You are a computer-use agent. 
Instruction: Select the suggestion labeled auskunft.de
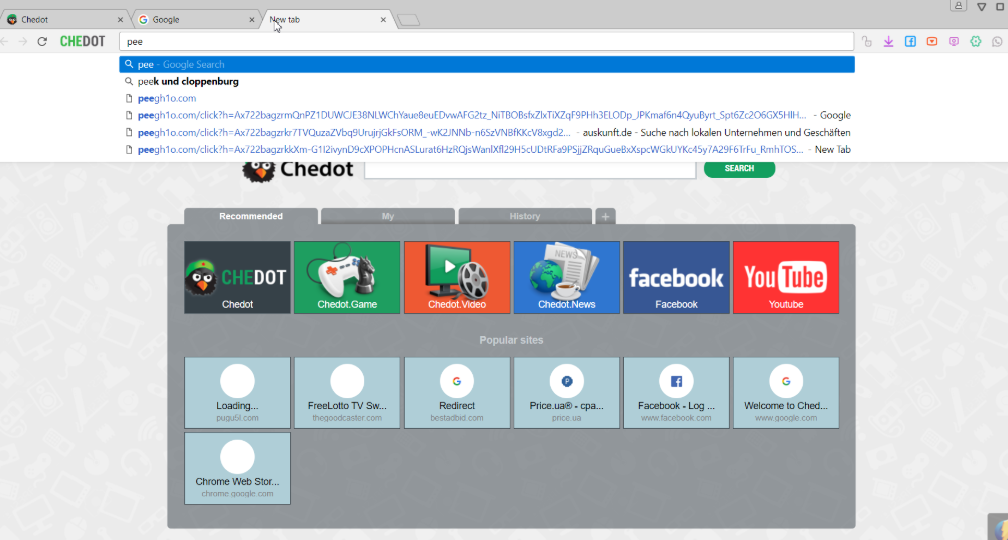coord(487,132)
